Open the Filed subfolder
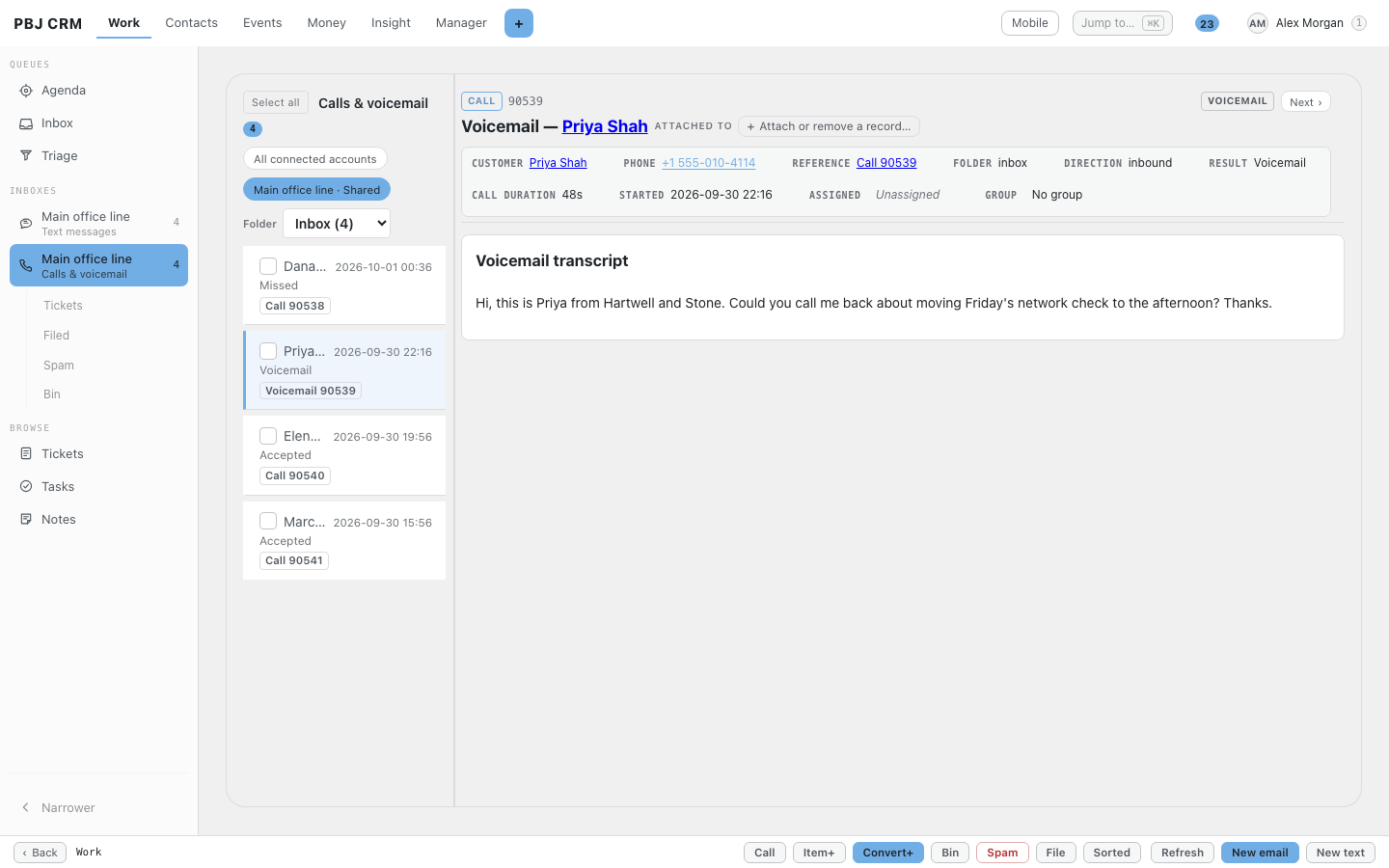The image size is (1389, 868). point(57,336)
